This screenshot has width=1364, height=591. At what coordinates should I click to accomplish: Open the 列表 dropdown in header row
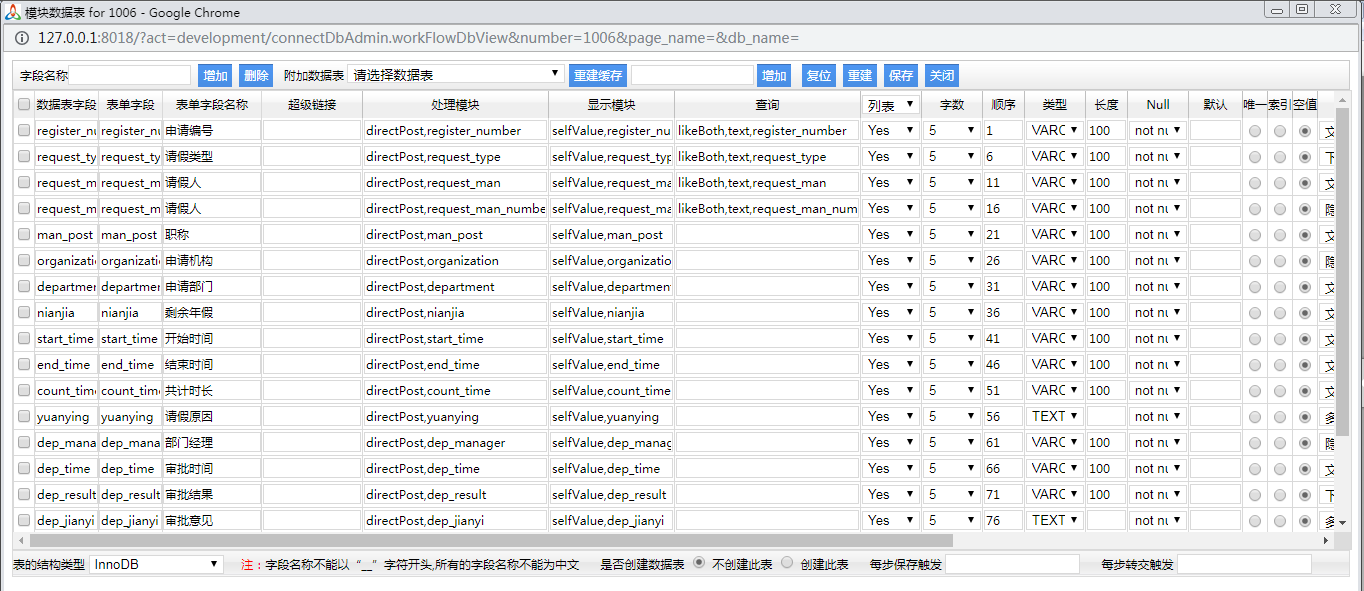[x=891, y=104]
